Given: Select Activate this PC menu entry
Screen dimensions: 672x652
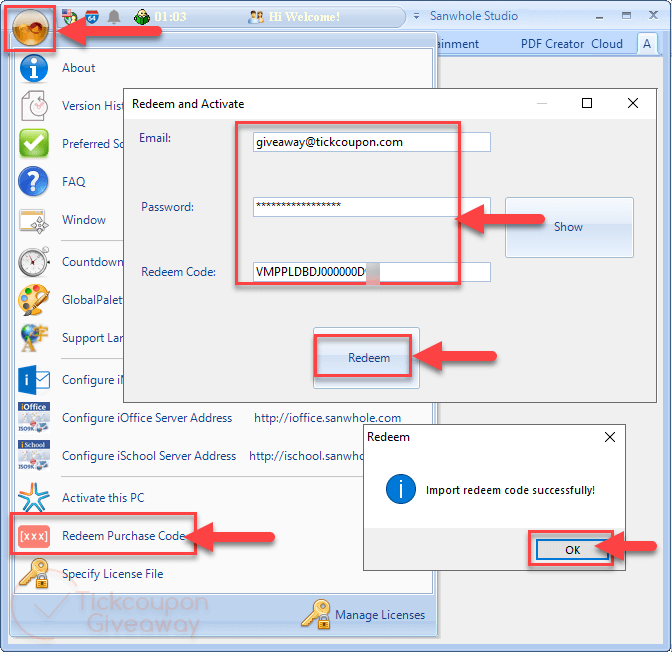Looking at the screenshot, I should [x=103, y=497].
